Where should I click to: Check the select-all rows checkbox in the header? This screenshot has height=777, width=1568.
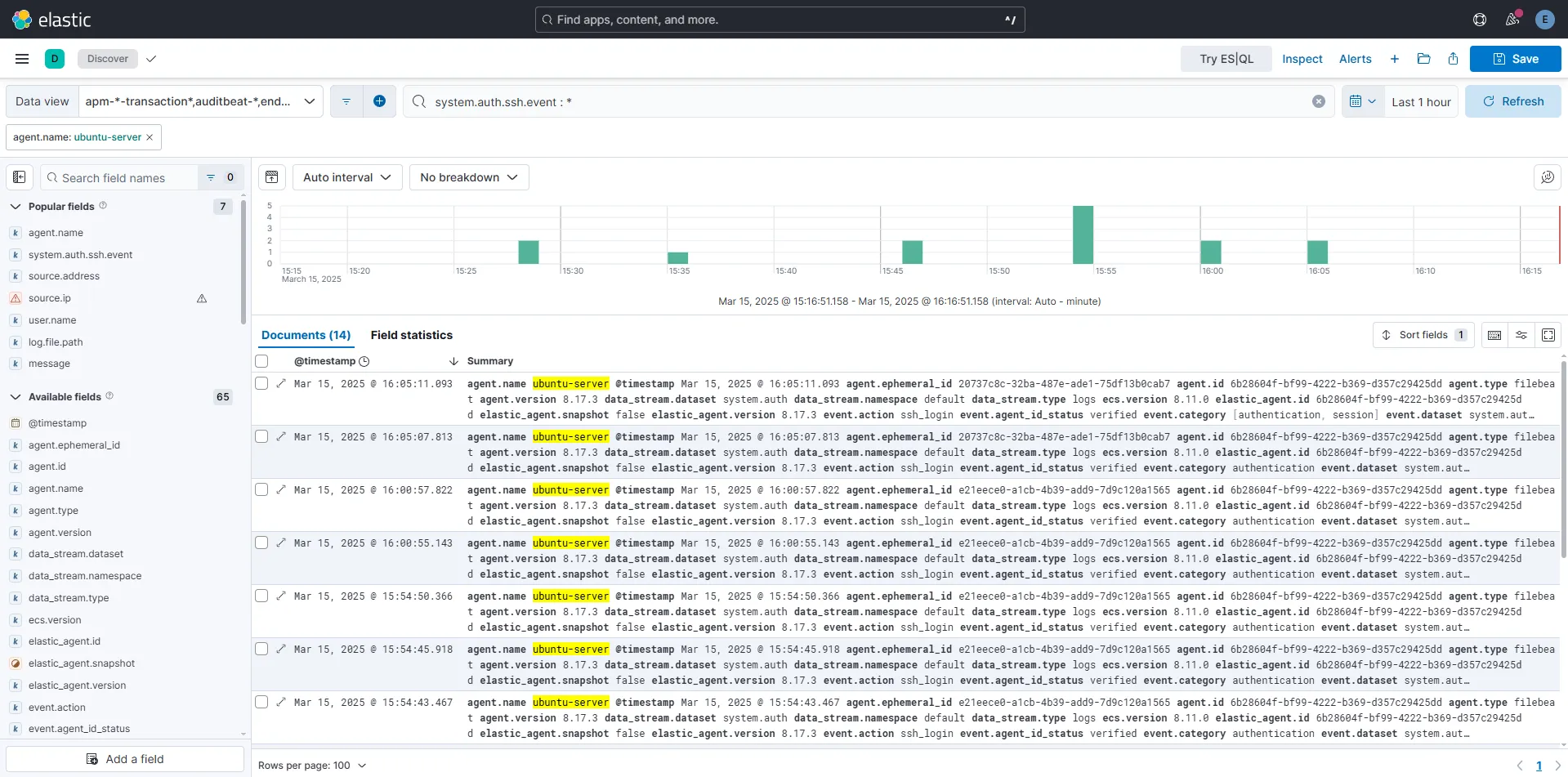click(x=261, y=361)
